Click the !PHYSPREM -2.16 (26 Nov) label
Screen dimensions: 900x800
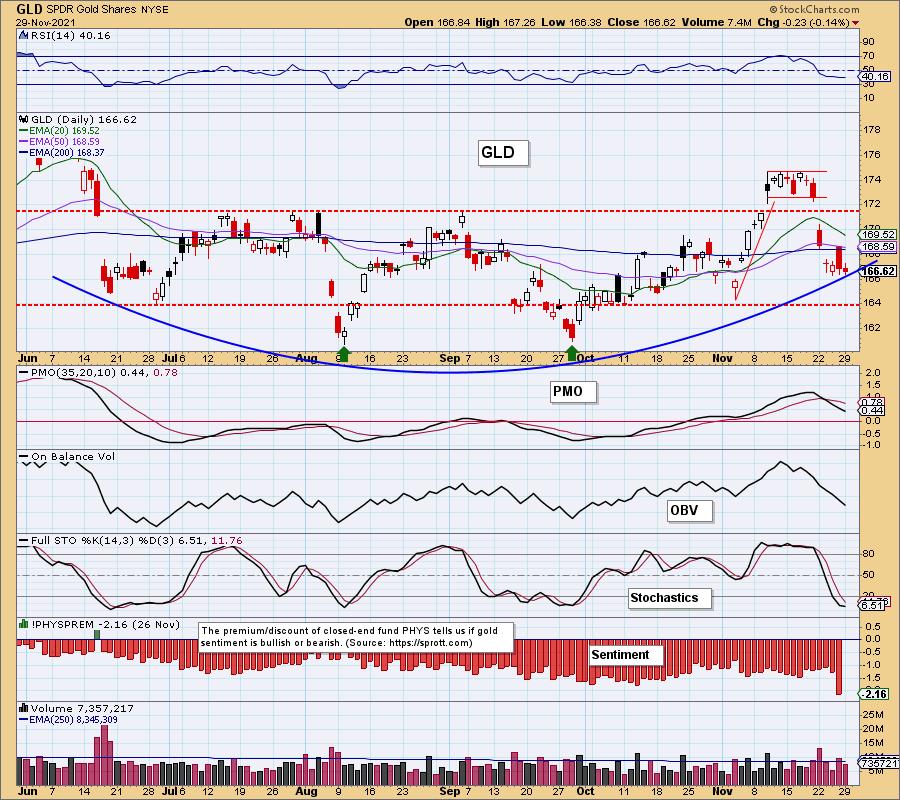pos(105,624)
